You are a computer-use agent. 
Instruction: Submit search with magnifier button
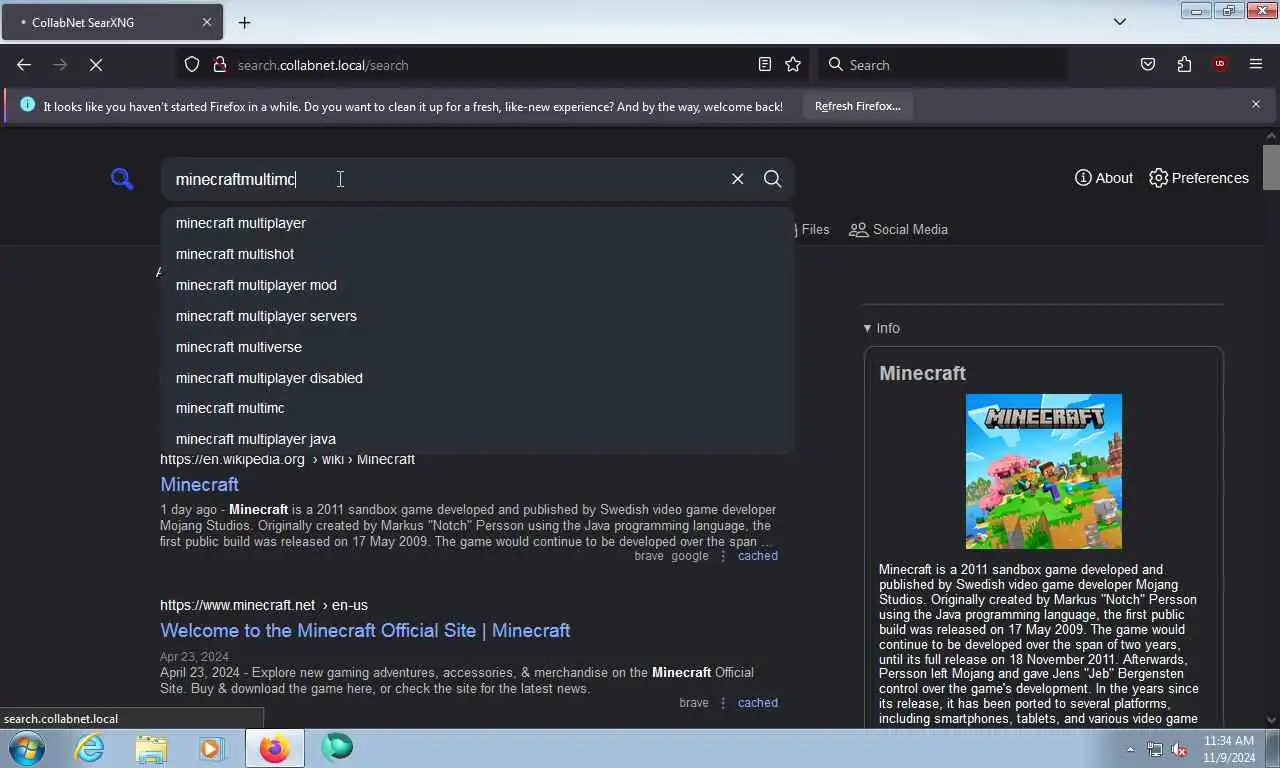coord(772,179)
